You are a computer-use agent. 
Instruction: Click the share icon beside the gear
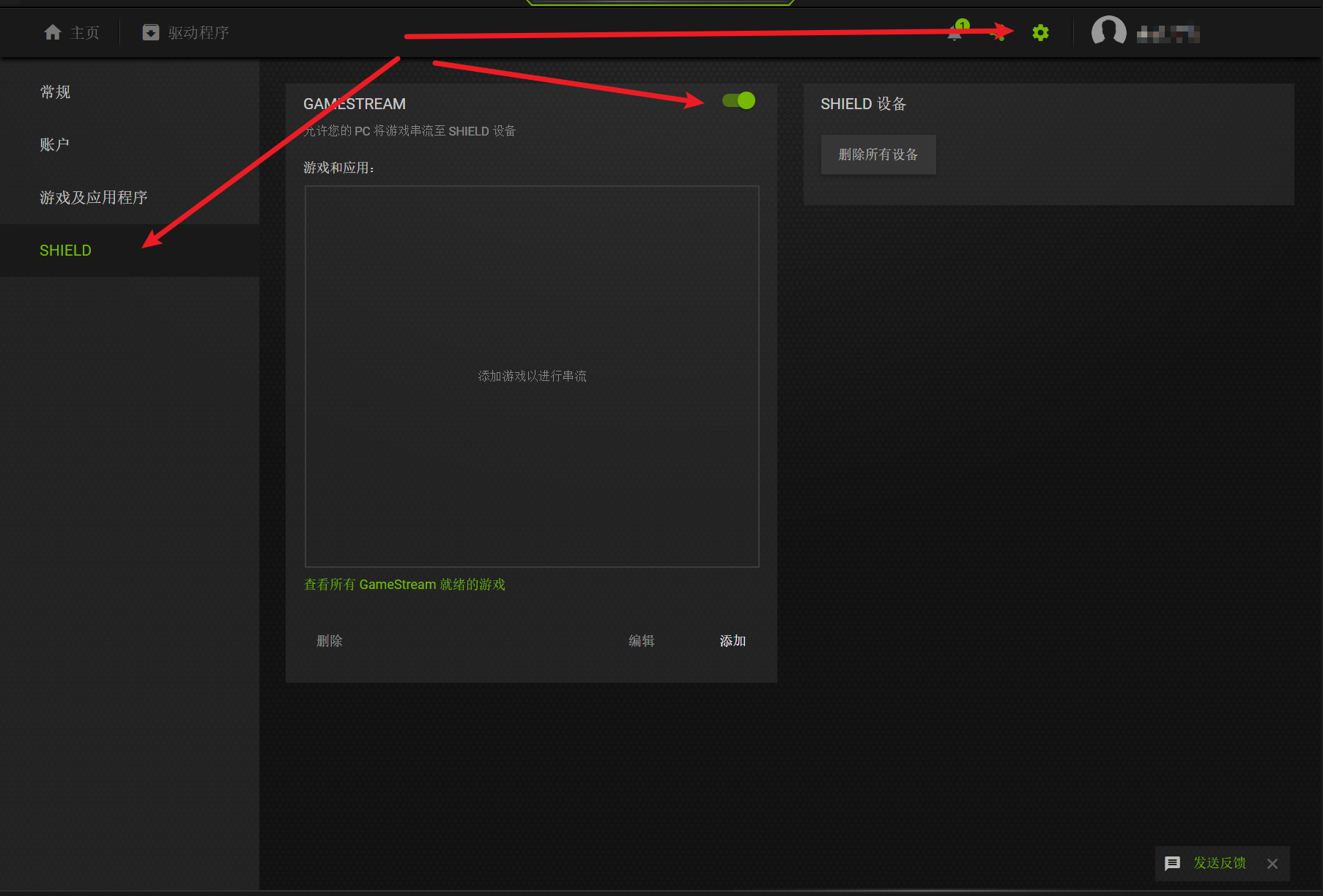coord(997,33)
